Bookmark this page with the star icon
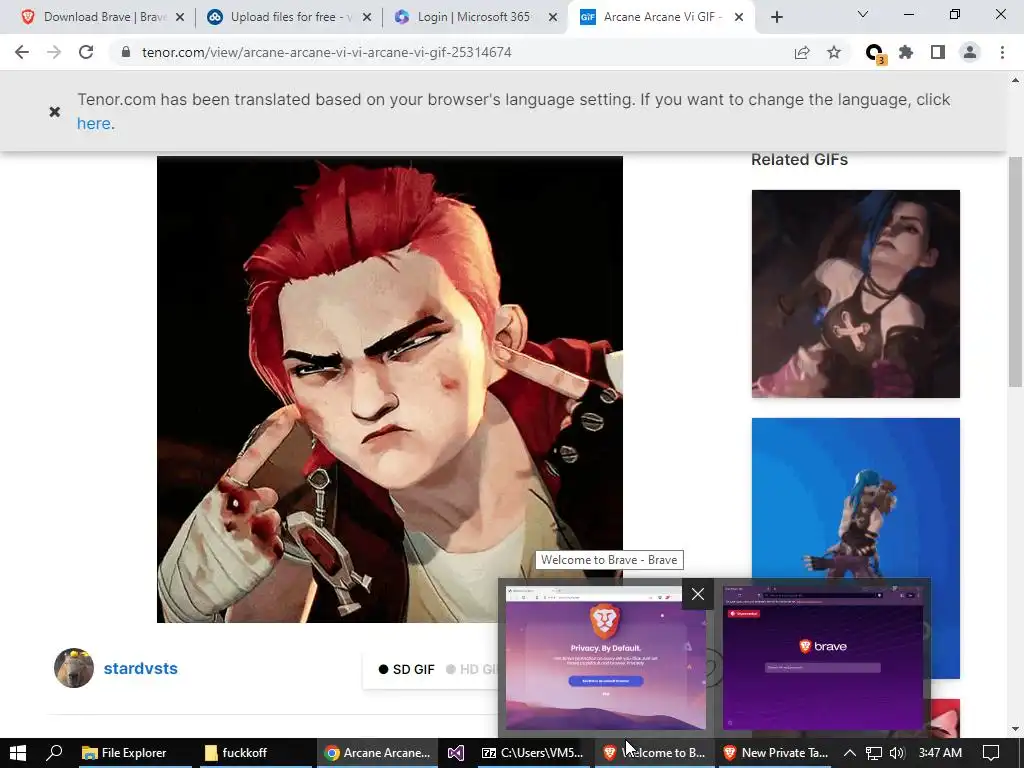This screenshot has width=1024, height=768. (x=834, y=52)
